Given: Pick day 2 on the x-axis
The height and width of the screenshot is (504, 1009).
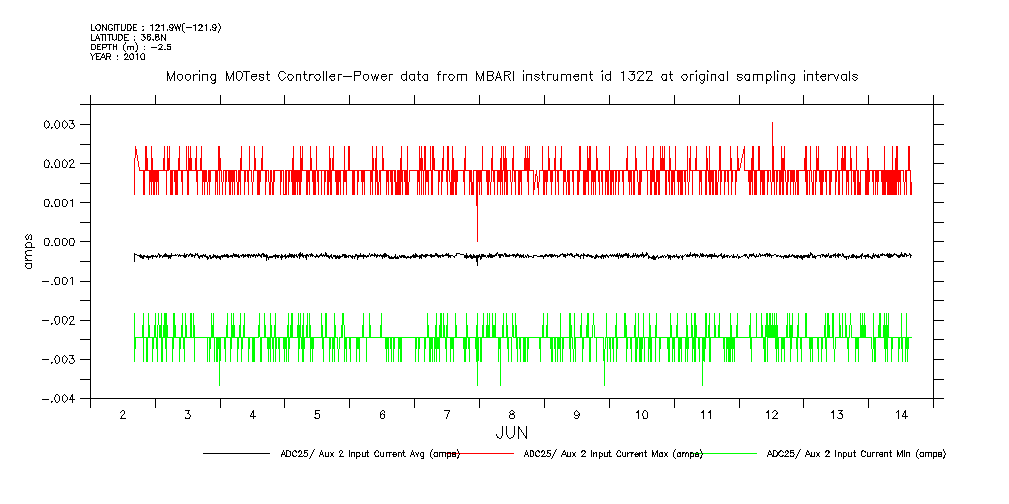Looking at the screenshot, I should coord(122,415).
